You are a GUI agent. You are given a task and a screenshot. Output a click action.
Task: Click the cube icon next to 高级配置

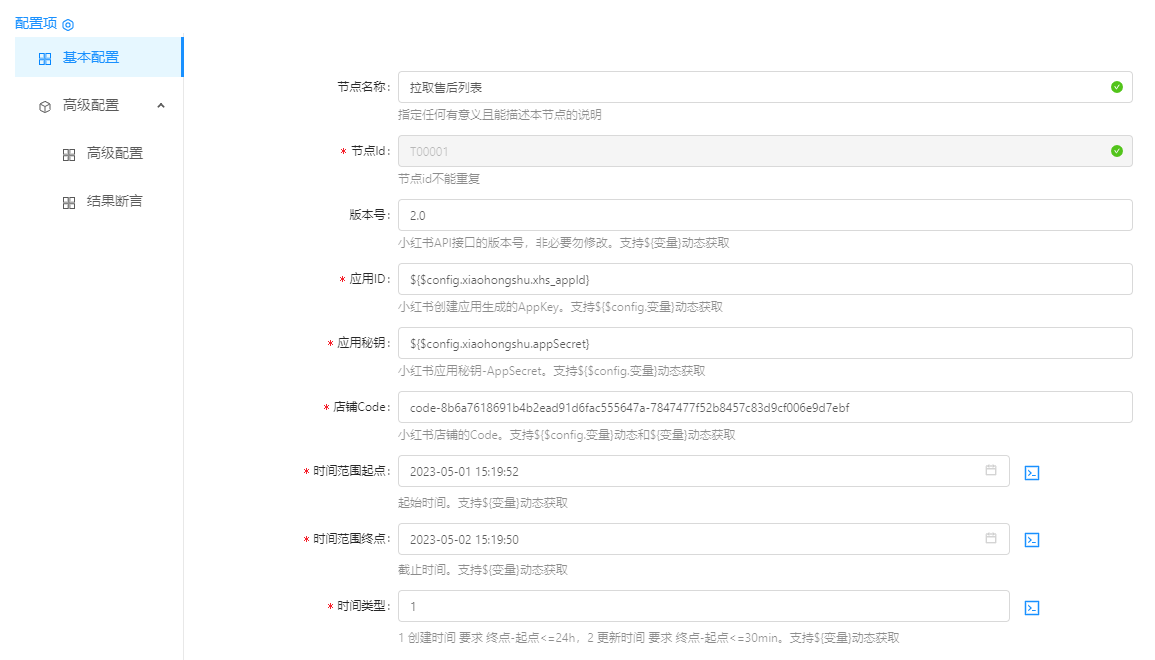pyautogui.click(x=44, y=106)
